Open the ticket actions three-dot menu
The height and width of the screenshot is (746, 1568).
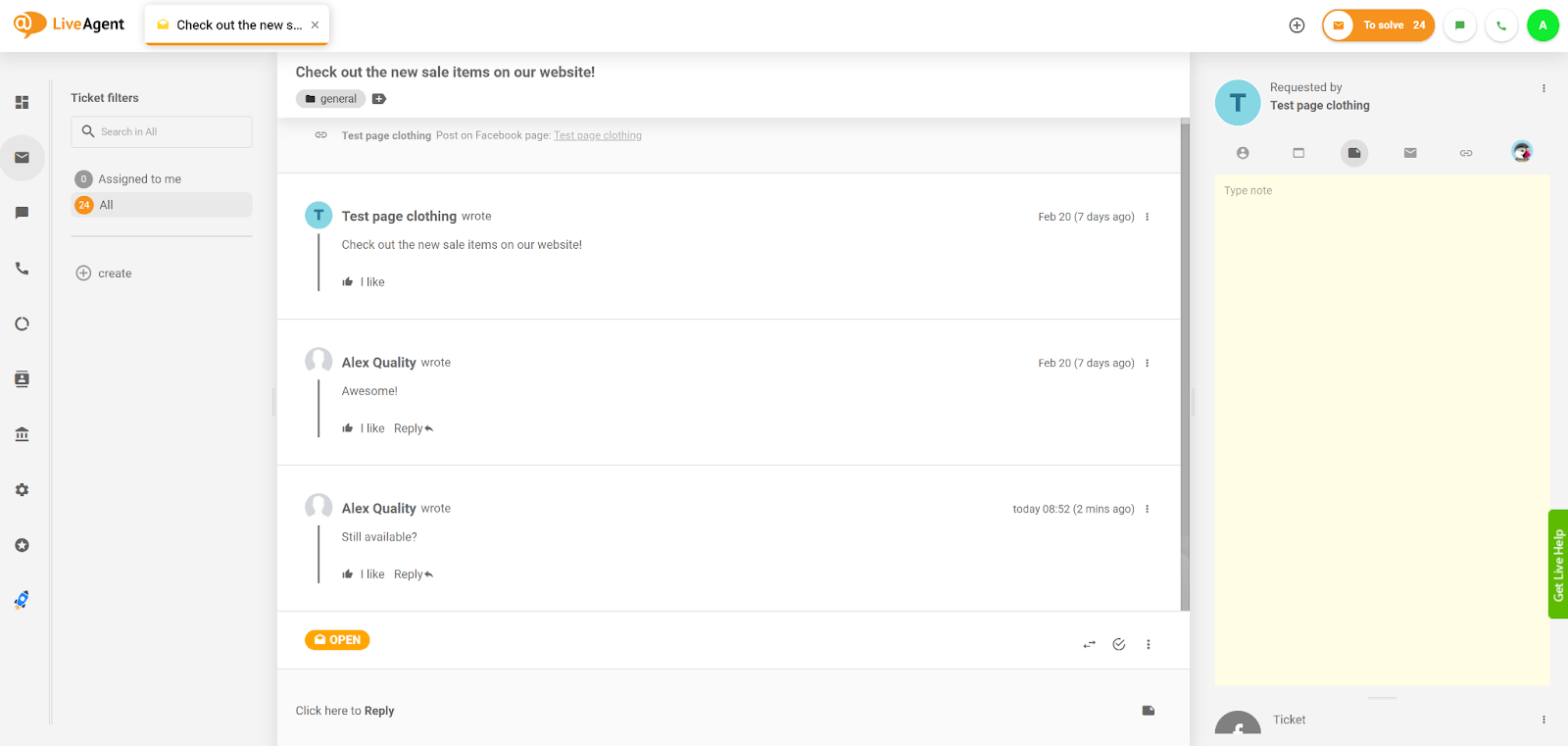(1149, 644)
